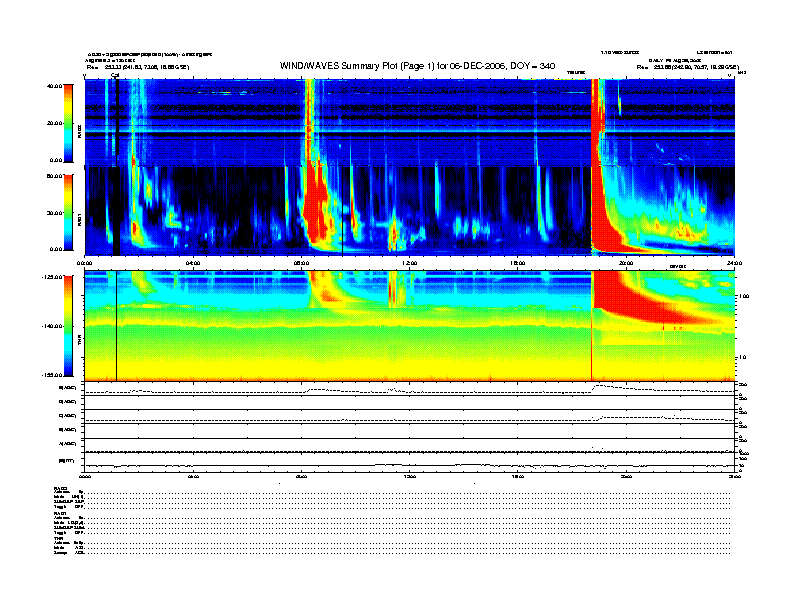
Task: Click the 40.00 label on RAD2 scale
Action: [54, 86]
